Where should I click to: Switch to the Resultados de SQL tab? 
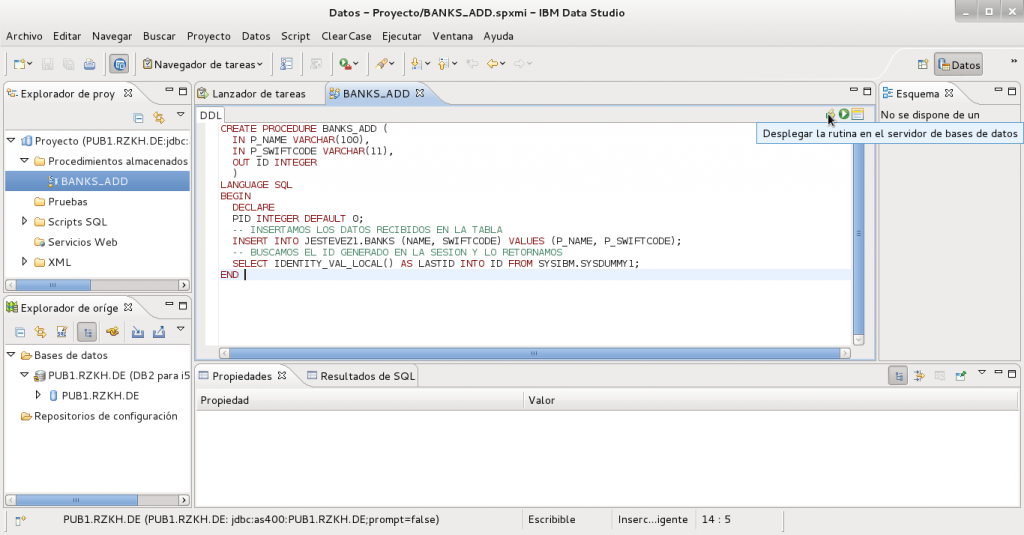(x=360, y=376)
